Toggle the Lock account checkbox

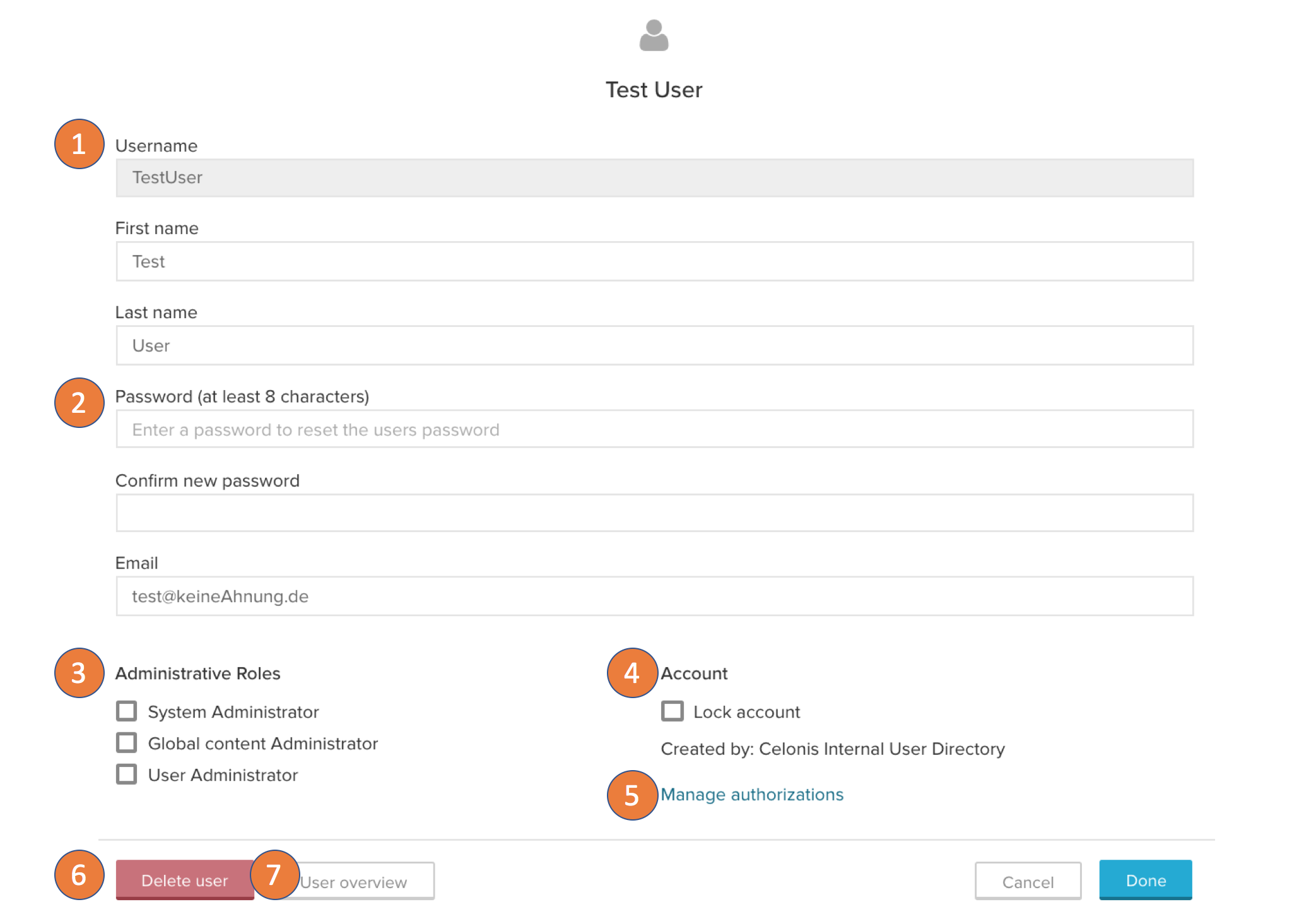(672, 711)
